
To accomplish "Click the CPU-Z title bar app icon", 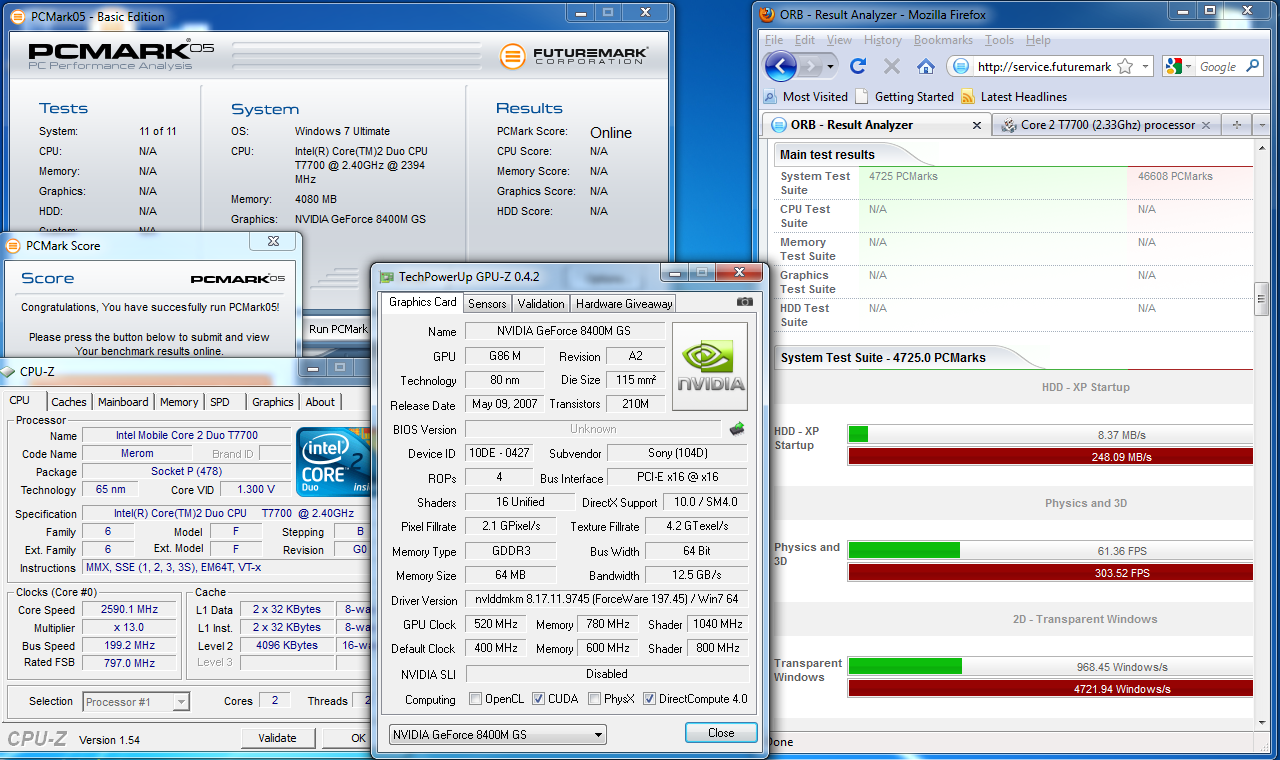I will [x=8, y=371].
